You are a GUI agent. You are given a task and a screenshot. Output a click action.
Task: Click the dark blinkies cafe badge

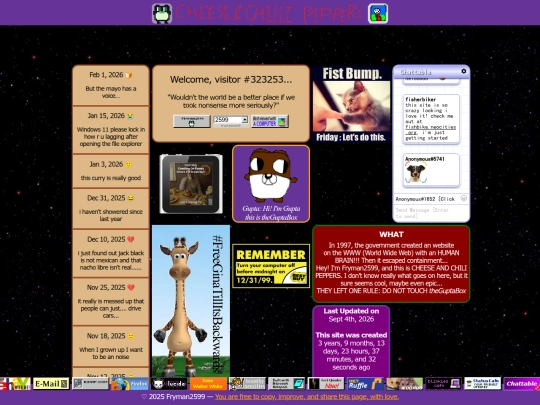(444, 384)
